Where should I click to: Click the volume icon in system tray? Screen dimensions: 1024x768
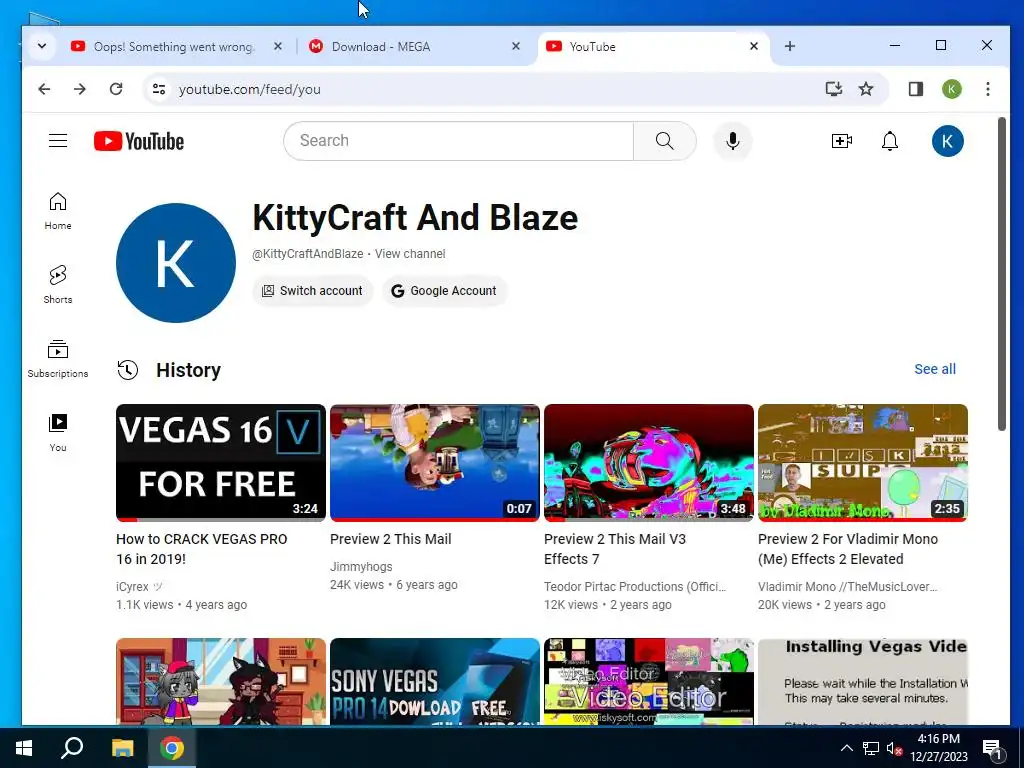(894, 748)
